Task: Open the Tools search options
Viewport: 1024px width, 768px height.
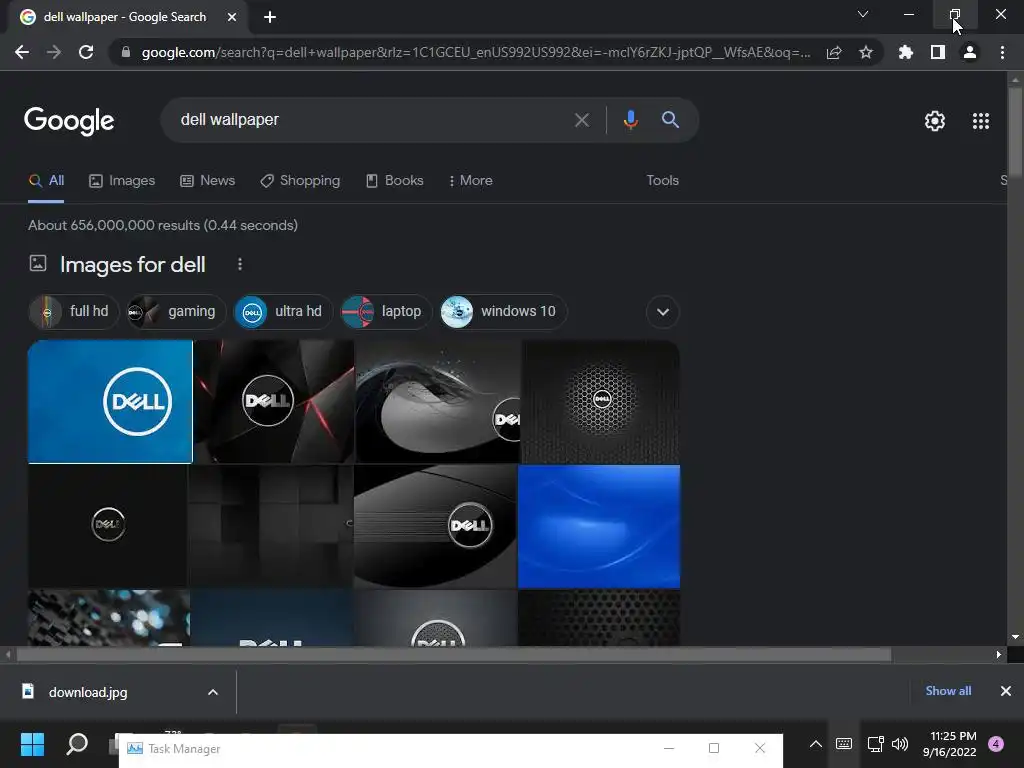Action: (662, 181)
